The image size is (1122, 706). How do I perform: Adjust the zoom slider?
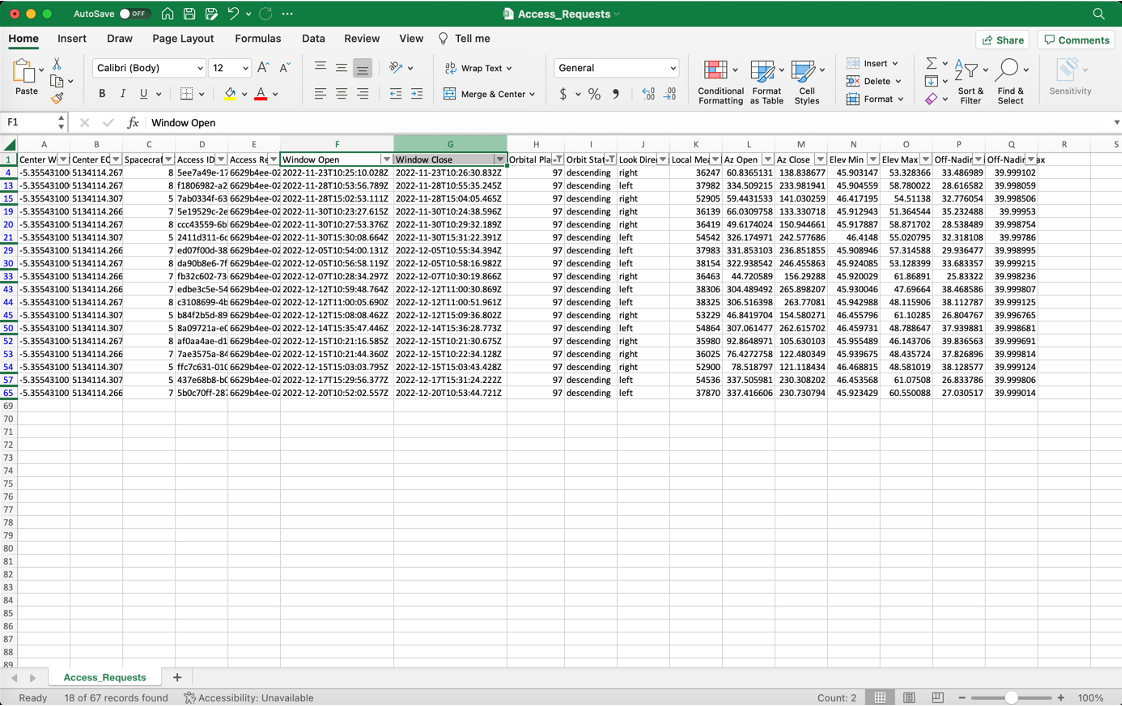tap(1011, 697)
